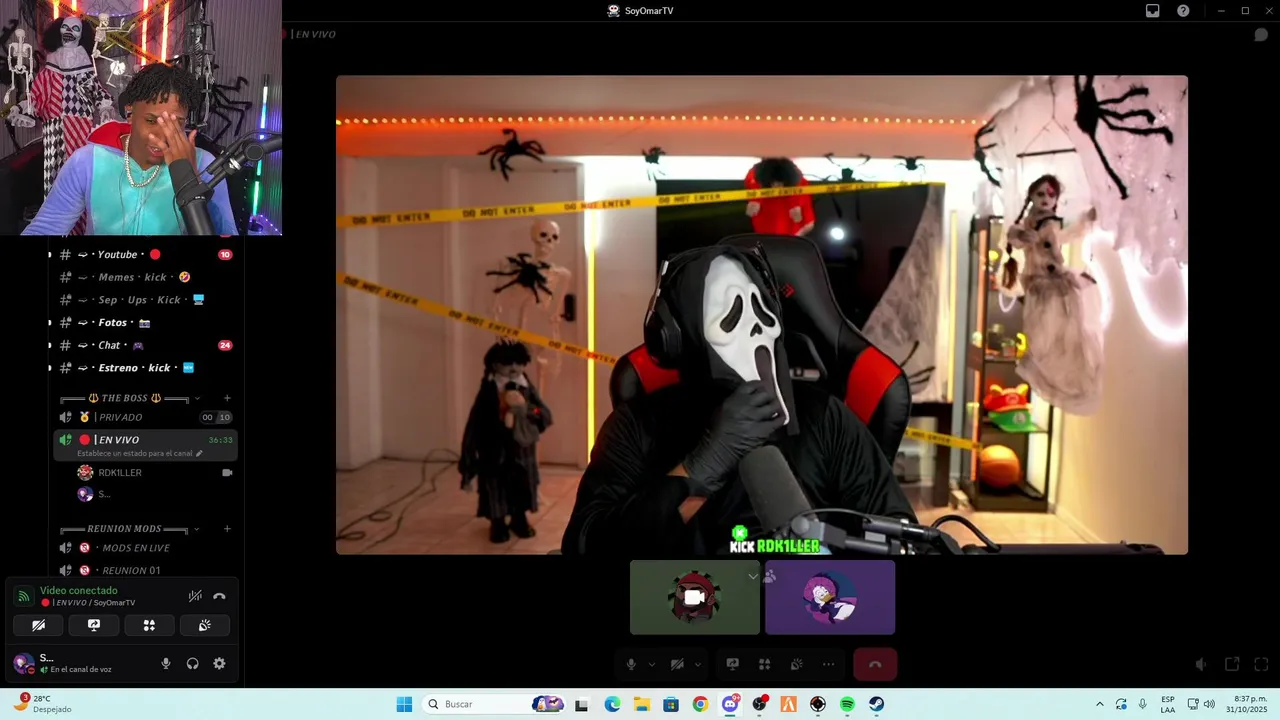The width and height of the screenshot is (1280, 720).
Task: Deafen with the headphones icon
Action: pyautogui.click(x=192, y=664)
